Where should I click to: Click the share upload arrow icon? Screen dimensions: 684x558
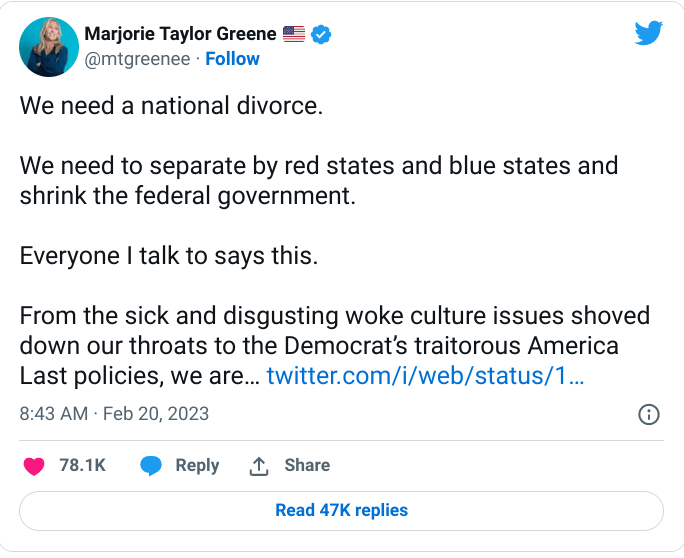[x=259, y=465]
